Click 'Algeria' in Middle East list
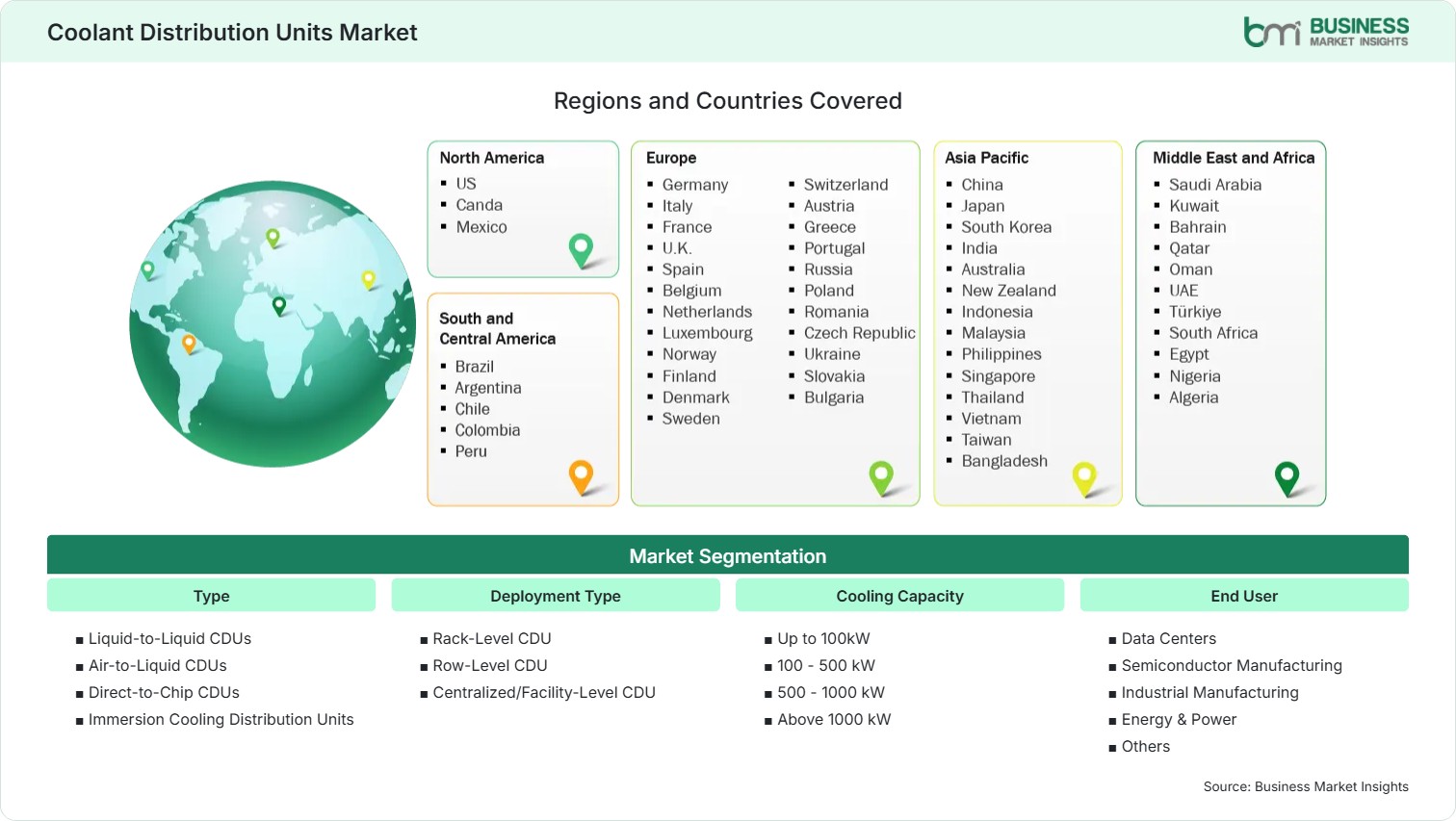This screenshot has height=821, width=1456. pyautogui.click(x=1194, y=398)
